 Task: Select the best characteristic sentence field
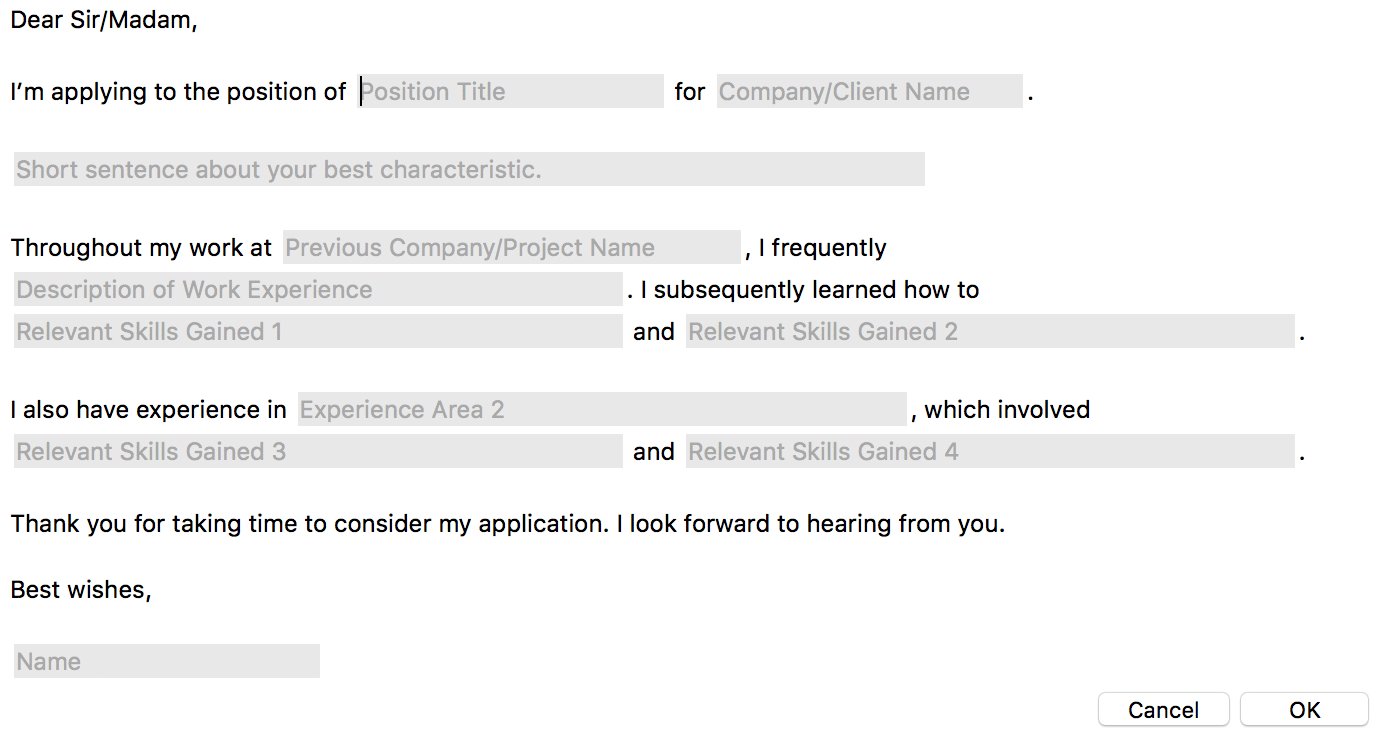[469, 169]
